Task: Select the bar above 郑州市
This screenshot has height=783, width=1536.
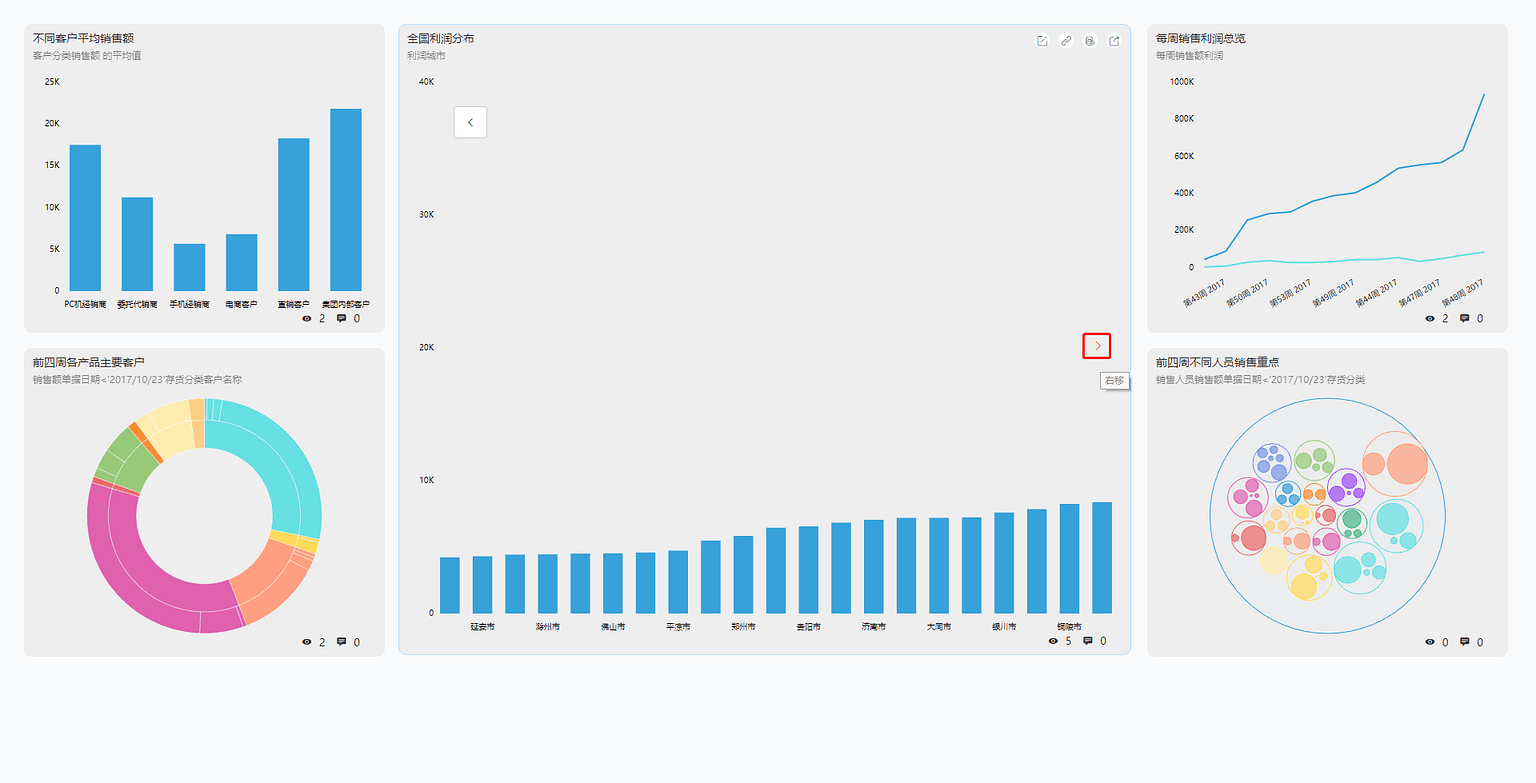Action: click(x=743, y=575)
